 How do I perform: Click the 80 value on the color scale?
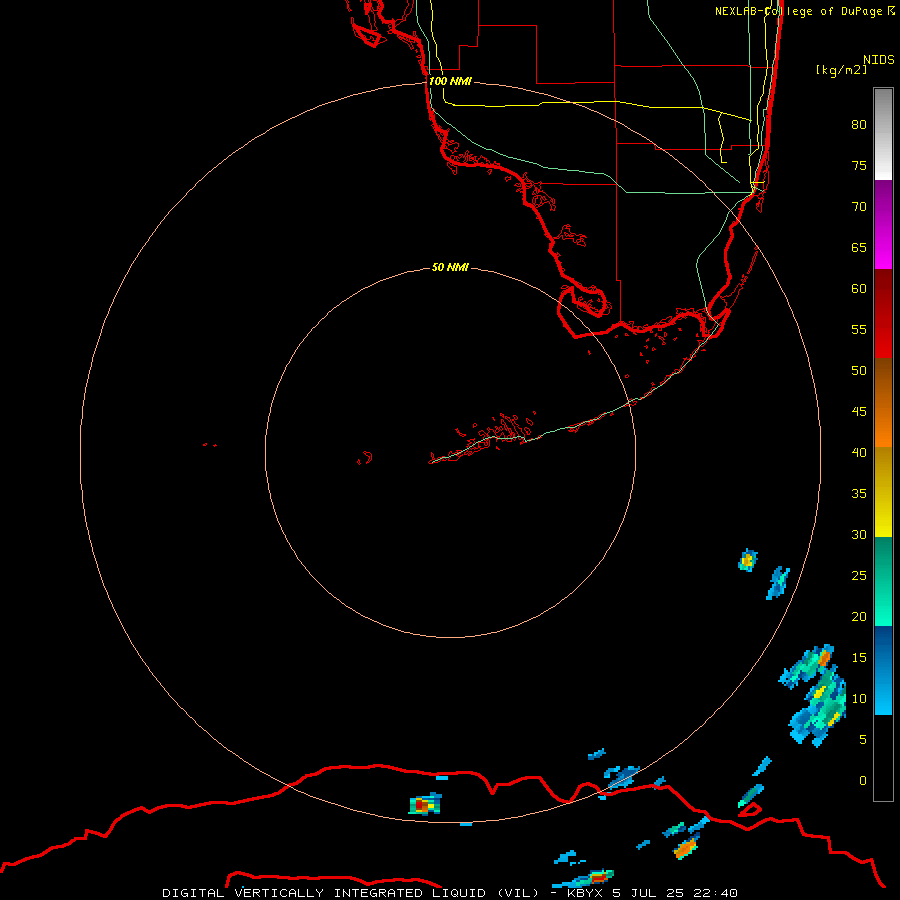click(x=859, y=125)
